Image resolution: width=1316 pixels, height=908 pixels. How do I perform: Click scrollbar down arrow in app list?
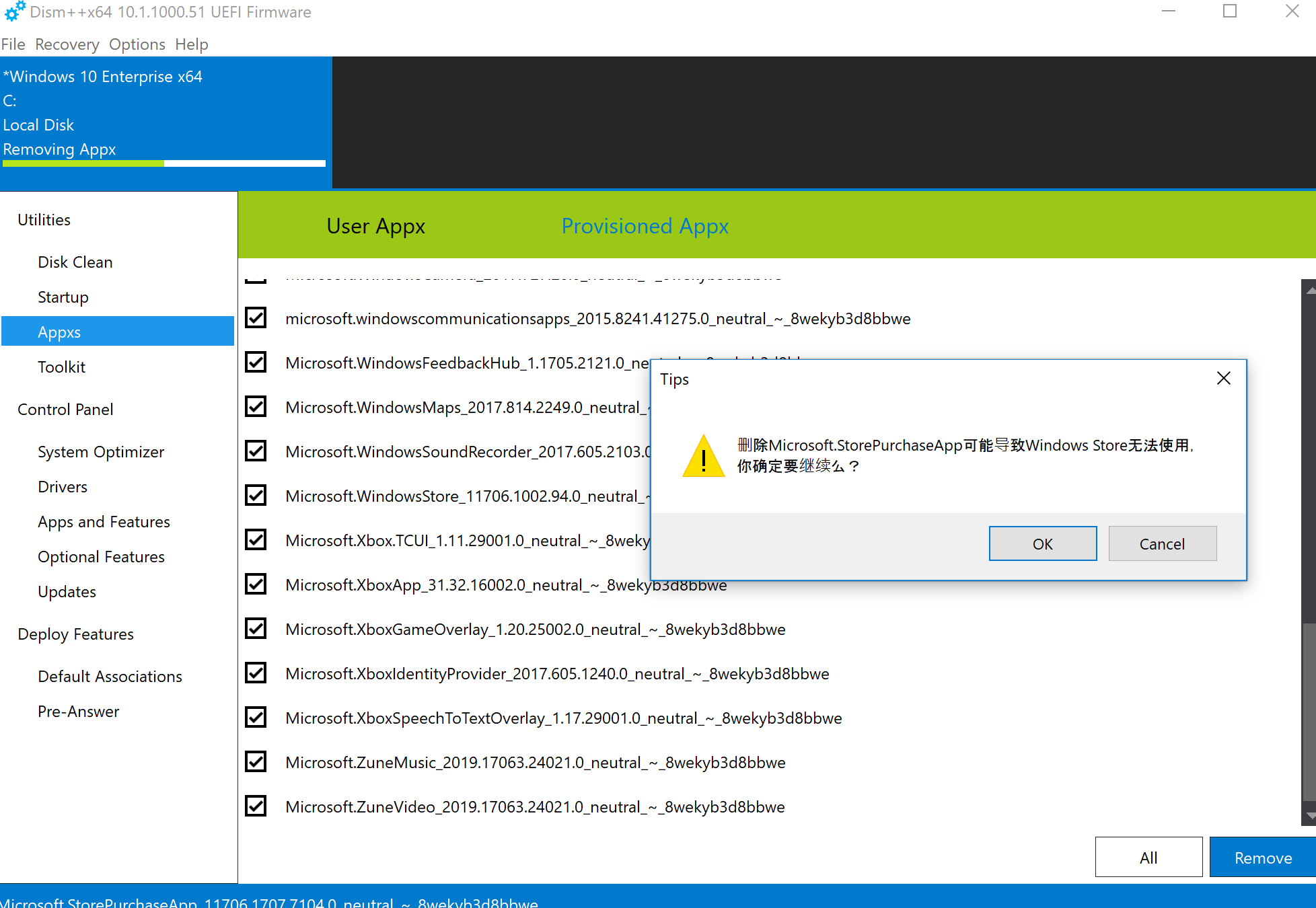tap(1309, 816)
